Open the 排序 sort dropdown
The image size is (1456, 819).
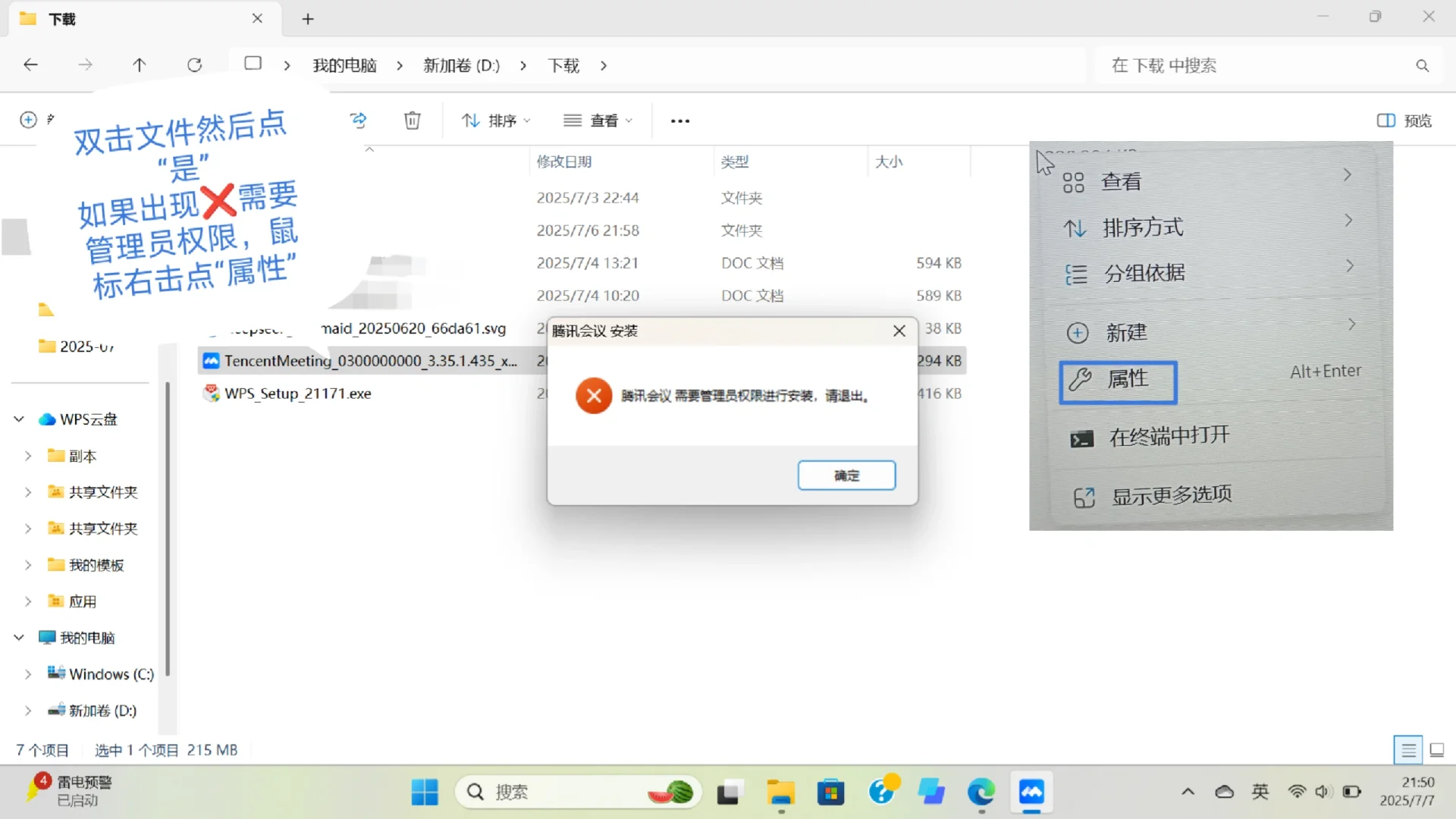tap(495, 120)
